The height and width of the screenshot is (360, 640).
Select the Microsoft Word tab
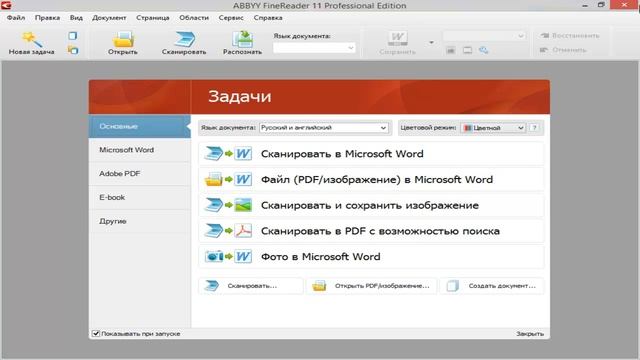coord(140,150)
